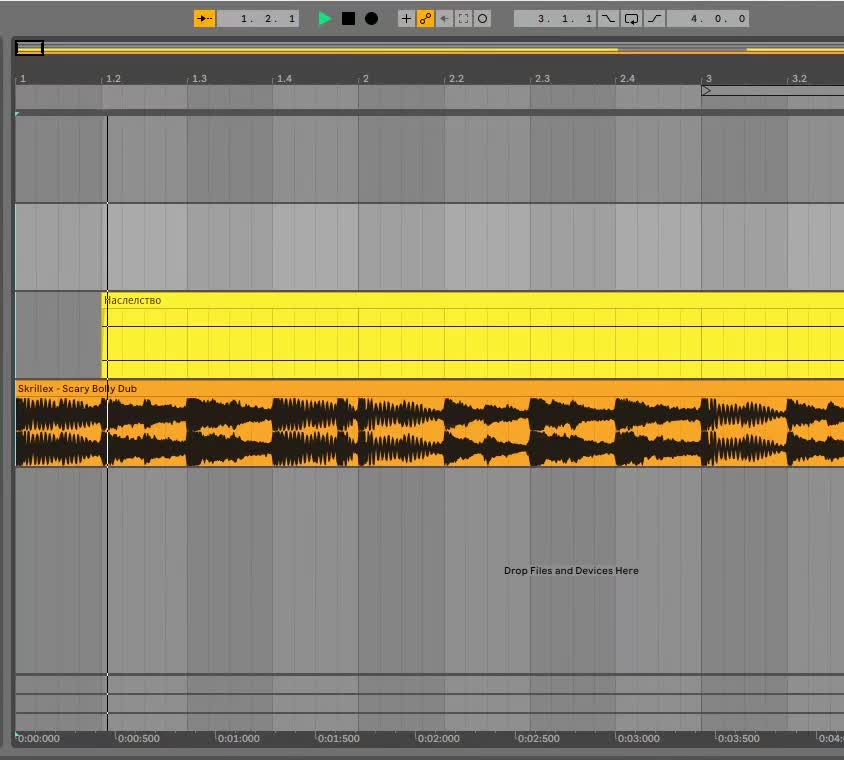Select the yellow Наследство clip title
This screenshot has height=760, width=844.
[132, 300]
